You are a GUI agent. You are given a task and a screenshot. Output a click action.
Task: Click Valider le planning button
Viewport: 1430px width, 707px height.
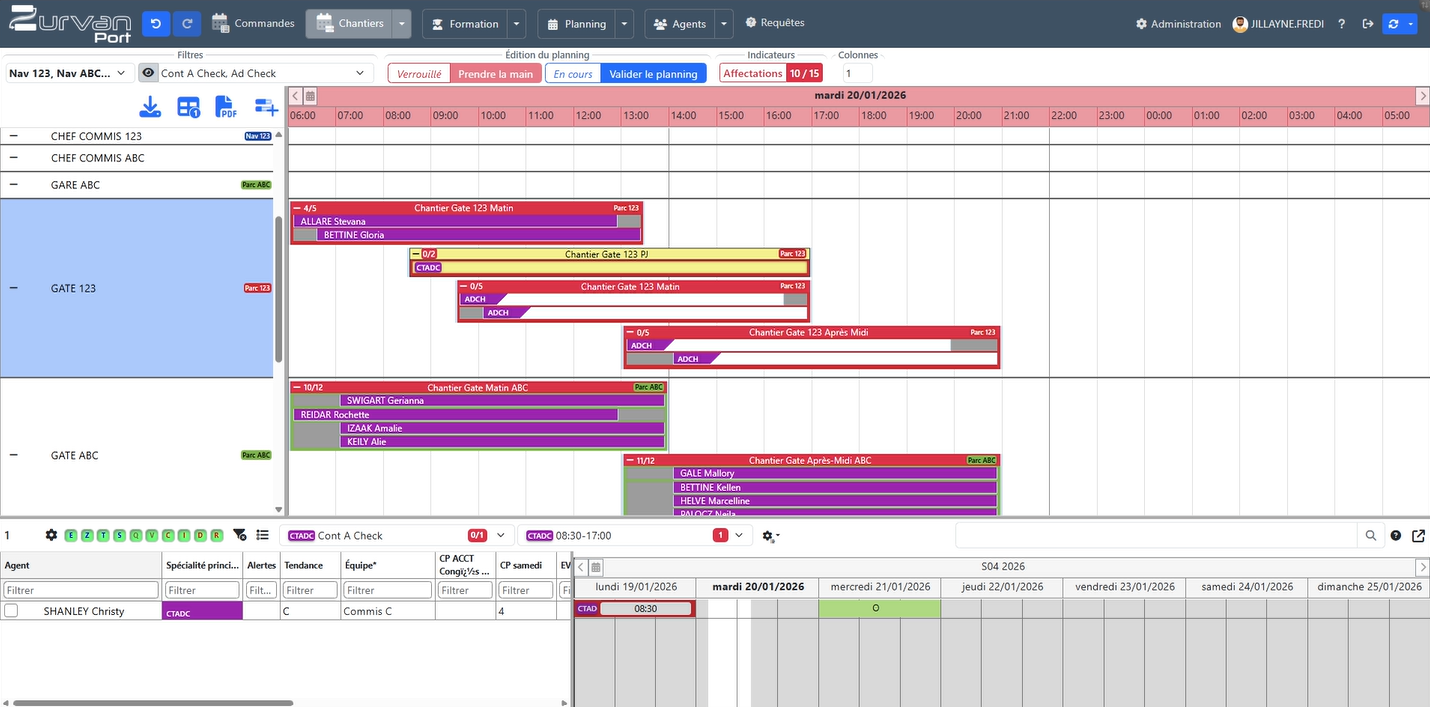tap(653, 73)
